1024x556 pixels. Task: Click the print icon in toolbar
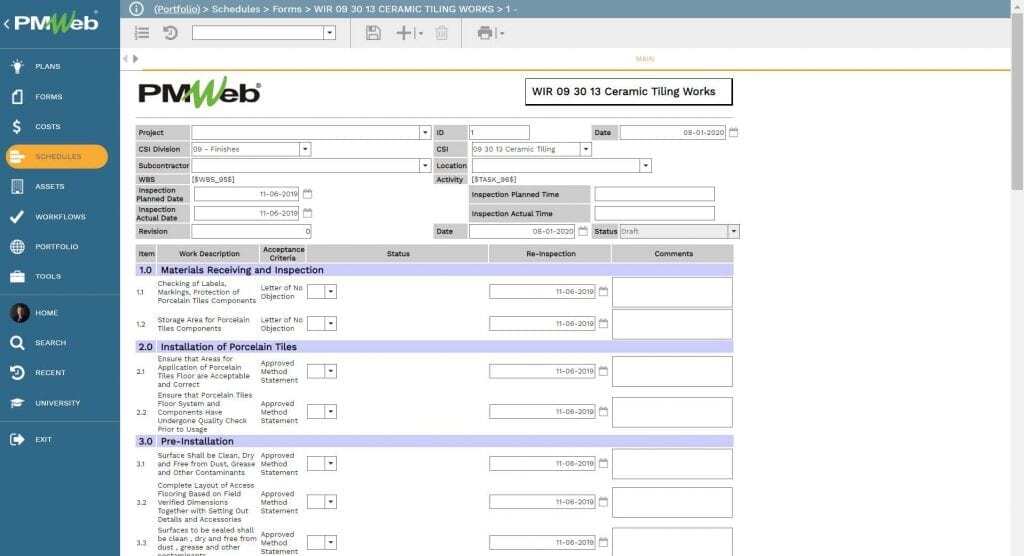(485, 33)
